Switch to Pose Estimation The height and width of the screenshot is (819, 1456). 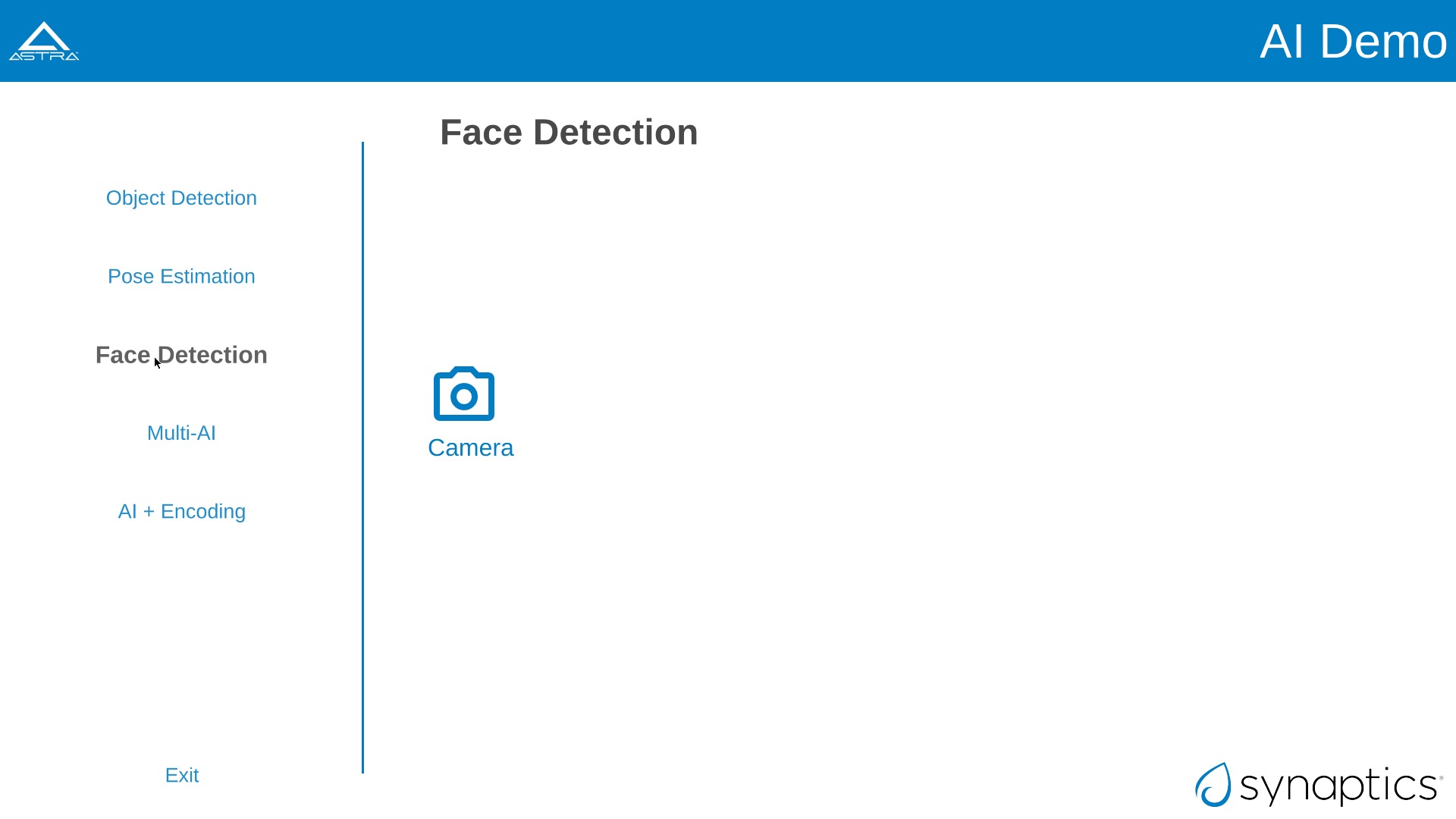[x=181, y=277]
